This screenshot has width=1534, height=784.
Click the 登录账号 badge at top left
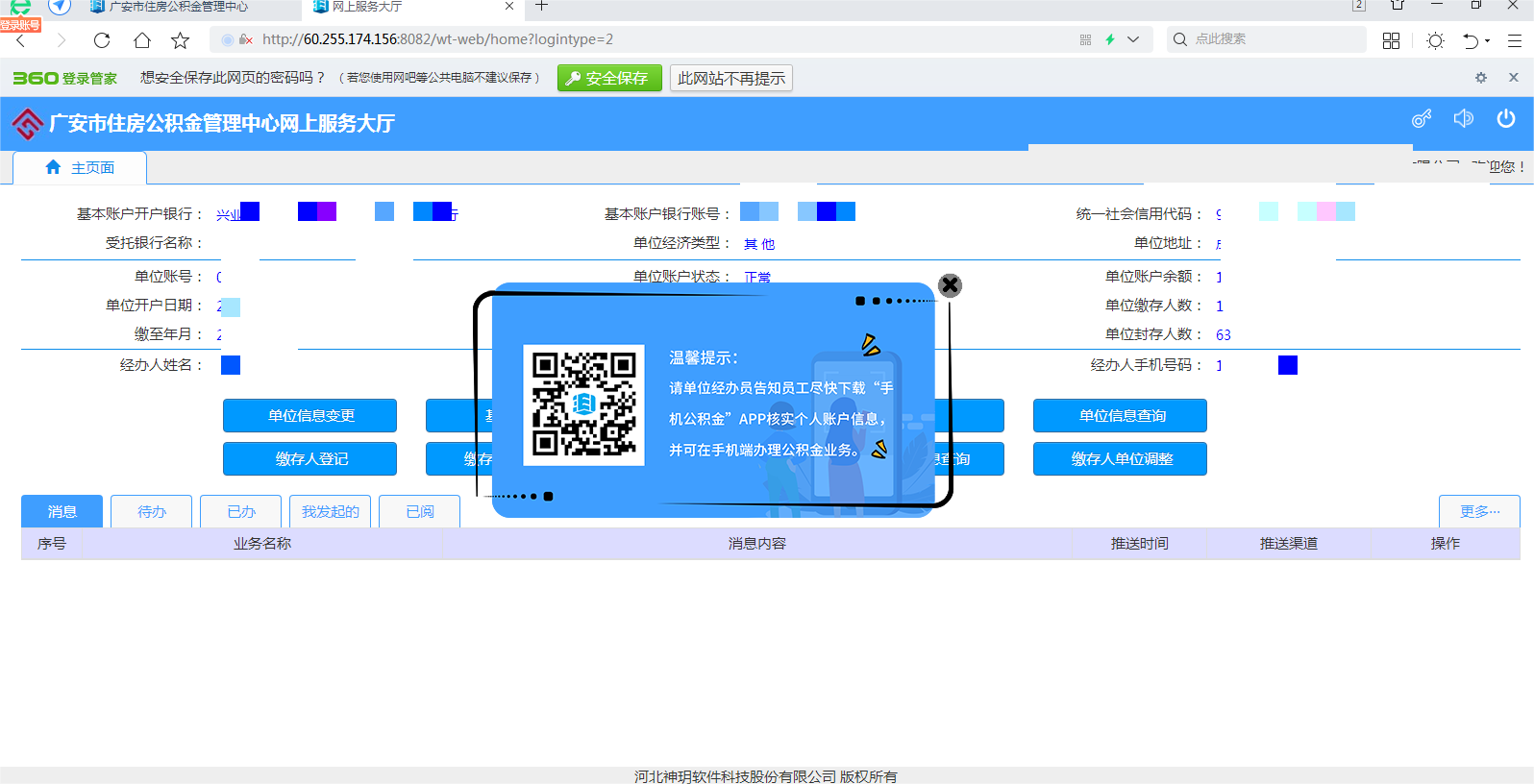point(20,25)
